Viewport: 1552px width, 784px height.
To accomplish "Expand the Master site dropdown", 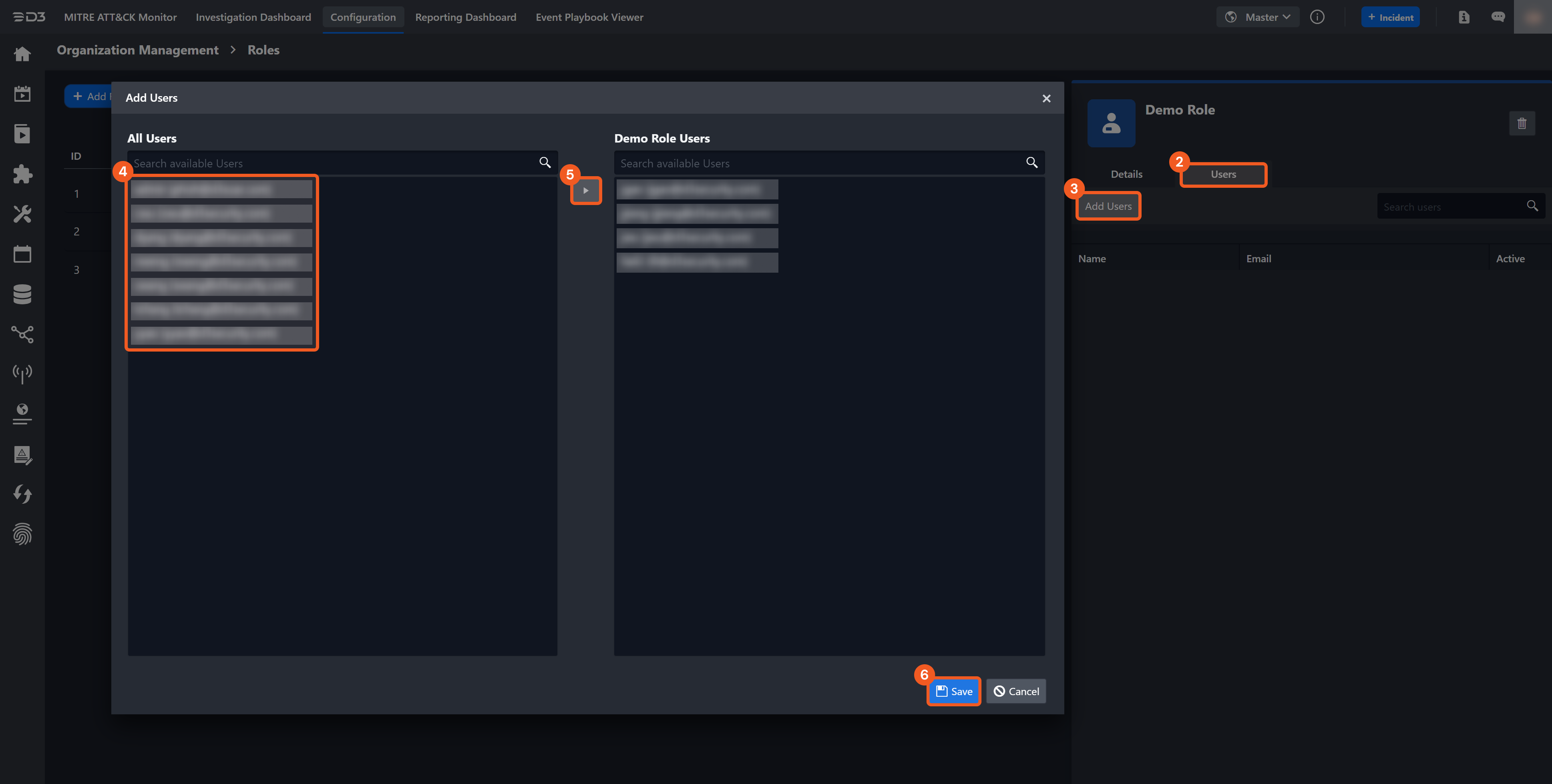I will pos(1258,17).
